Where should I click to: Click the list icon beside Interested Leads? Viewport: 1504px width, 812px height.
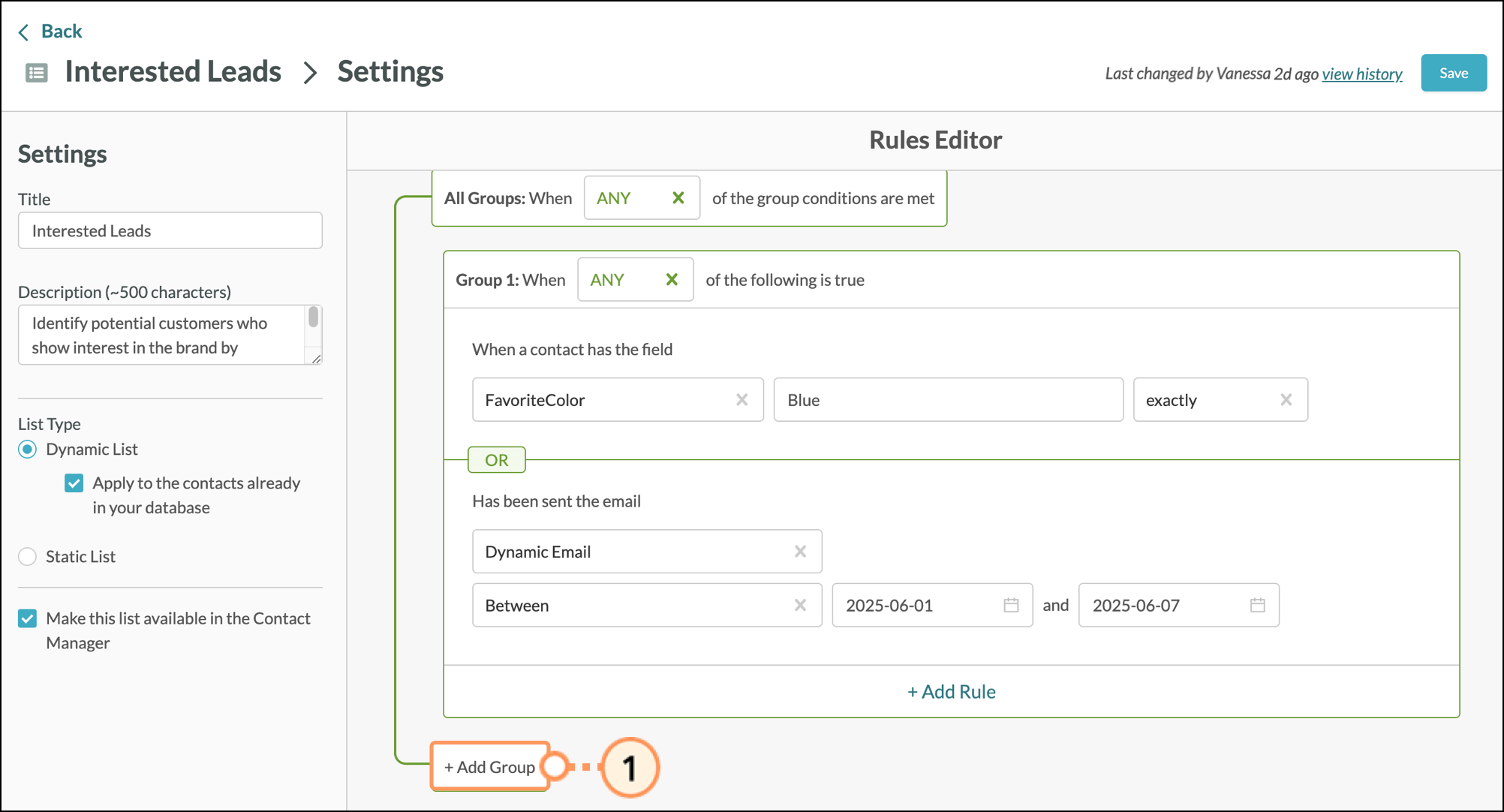pyautogui.click(x=36, y=73)
